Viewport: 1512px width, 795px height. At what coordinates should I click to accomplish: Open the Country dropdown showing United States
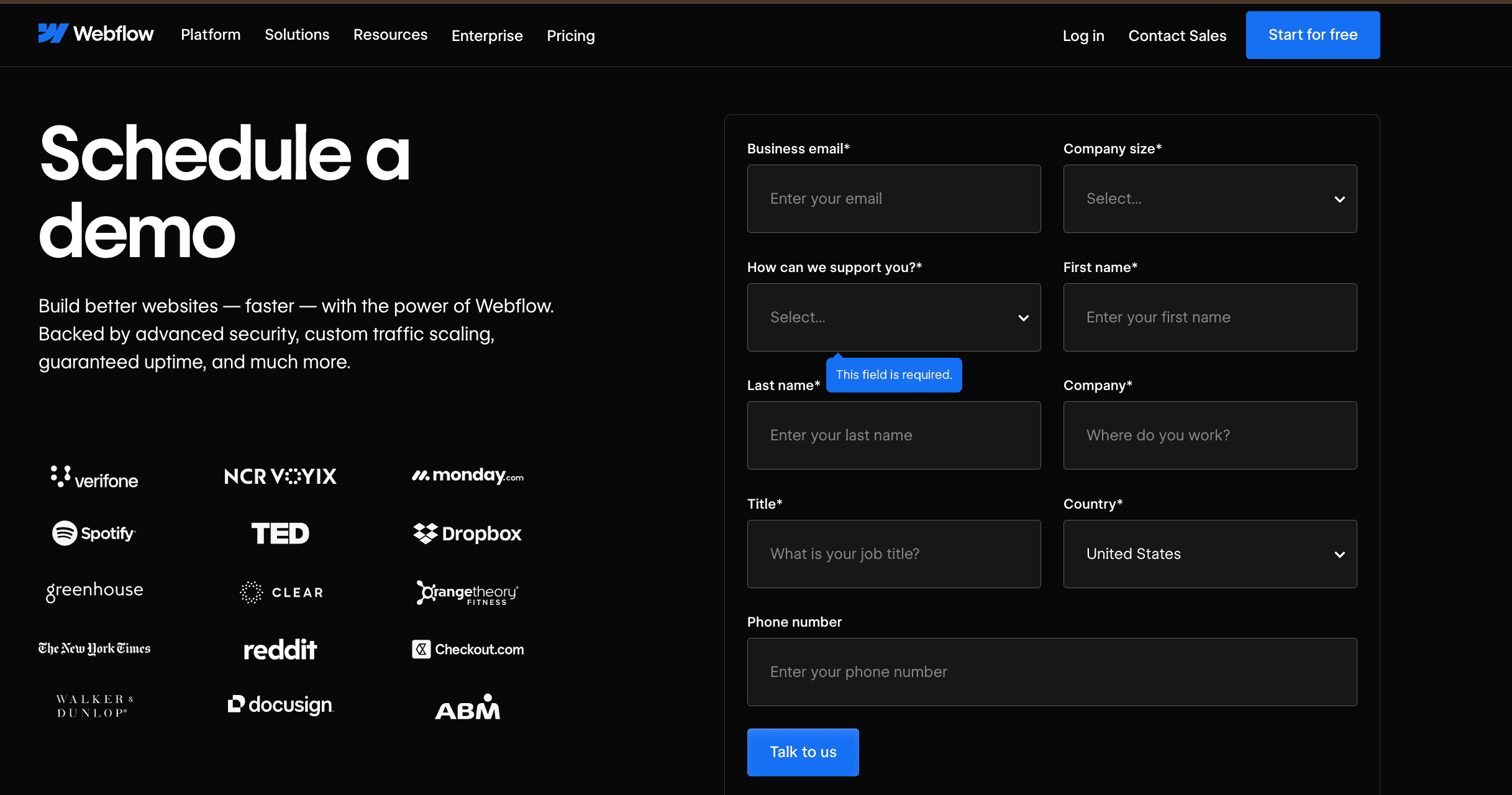tap(1209, 553)
